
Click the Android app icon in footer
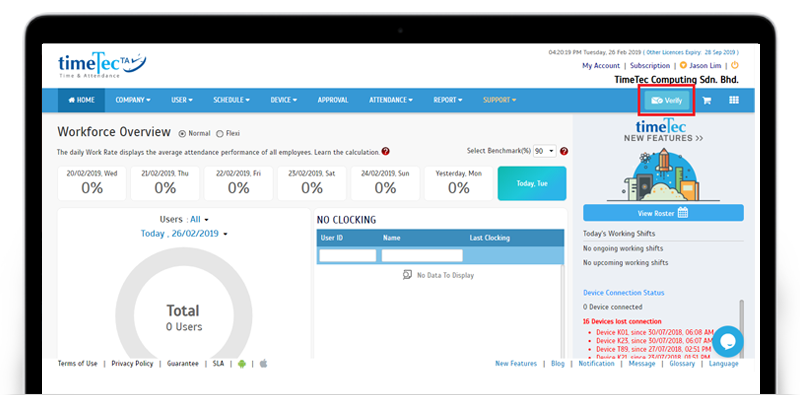tap(242, 364)
